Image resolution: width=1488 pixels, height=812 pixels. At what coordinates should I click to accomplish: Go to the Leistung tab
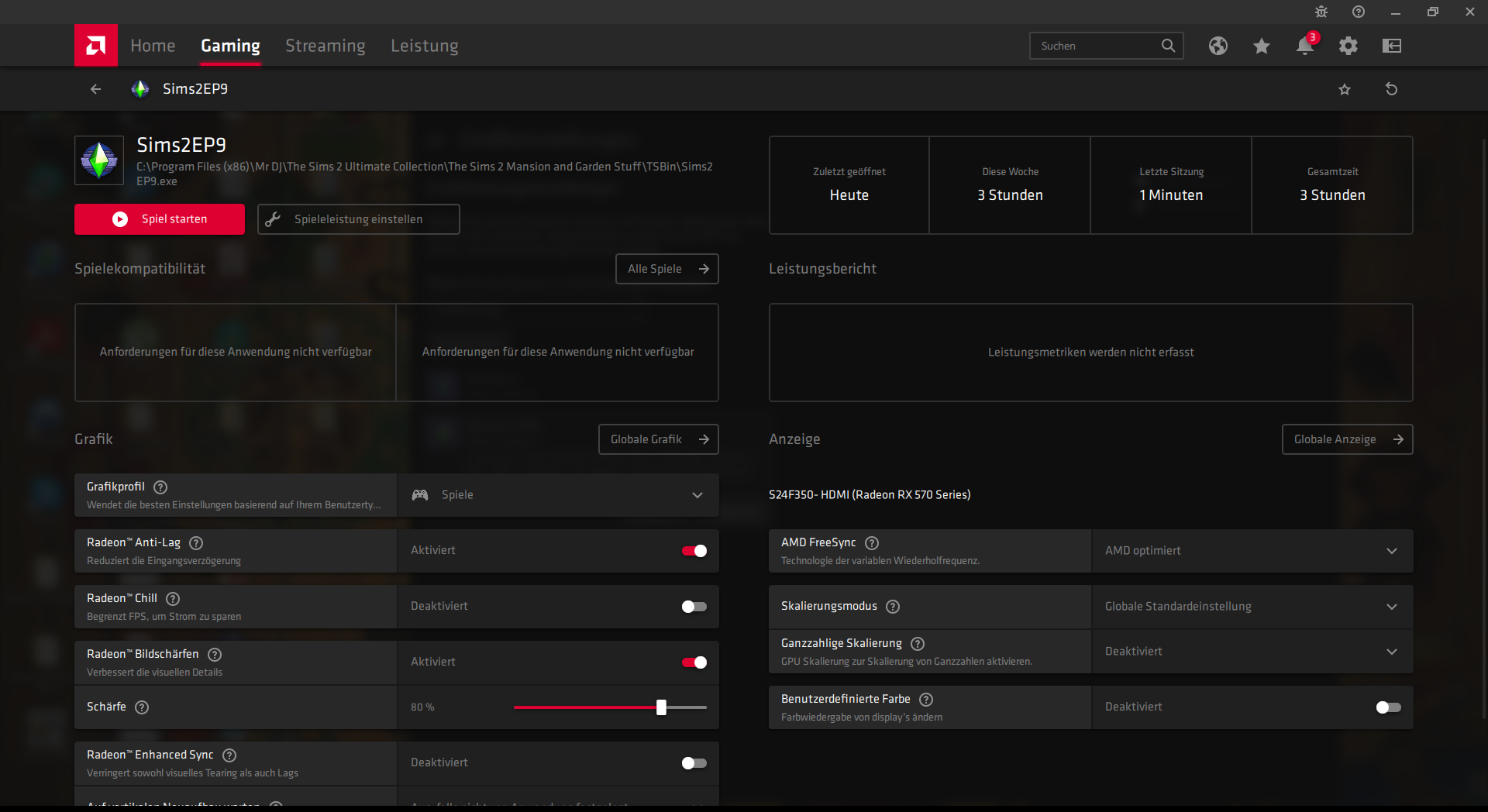tap(424, 46)
